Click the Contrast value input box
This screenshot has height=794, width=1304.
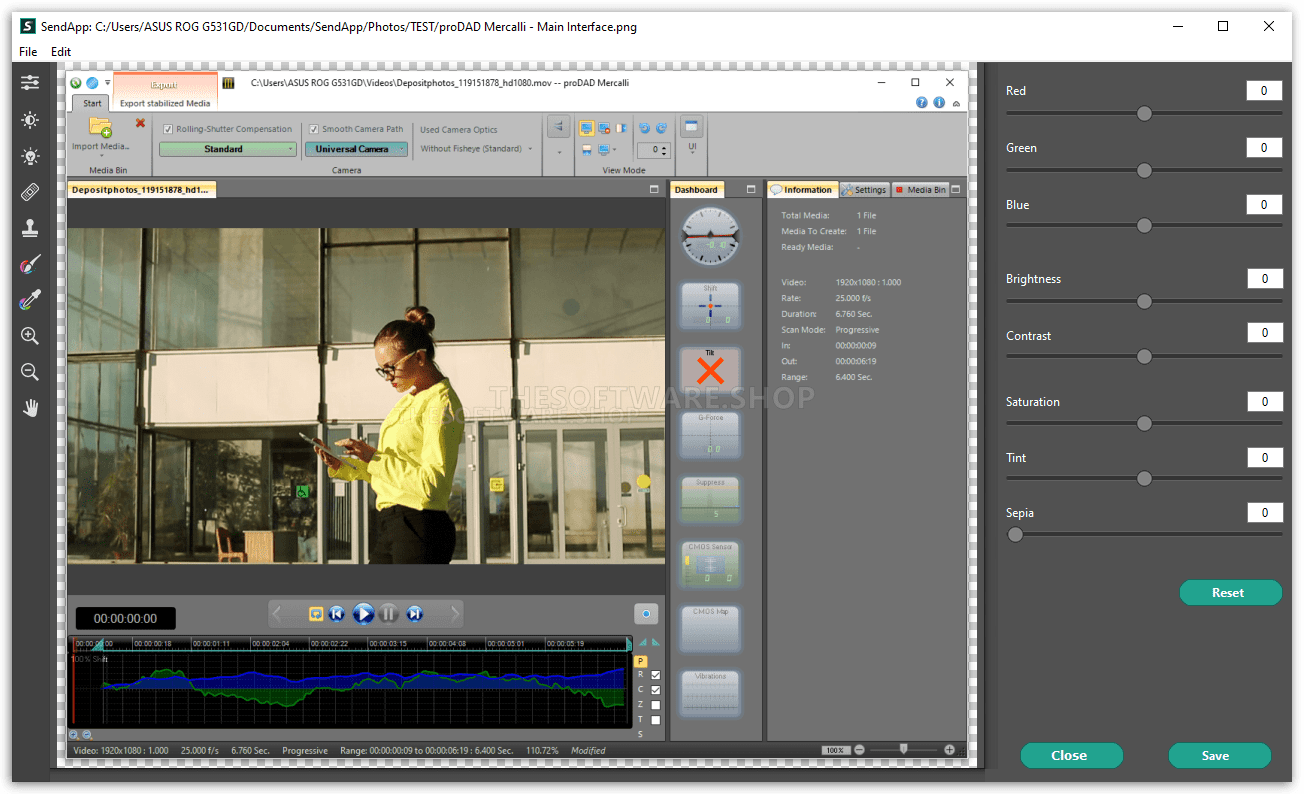pyautogui.click(x=1264, y=333)
